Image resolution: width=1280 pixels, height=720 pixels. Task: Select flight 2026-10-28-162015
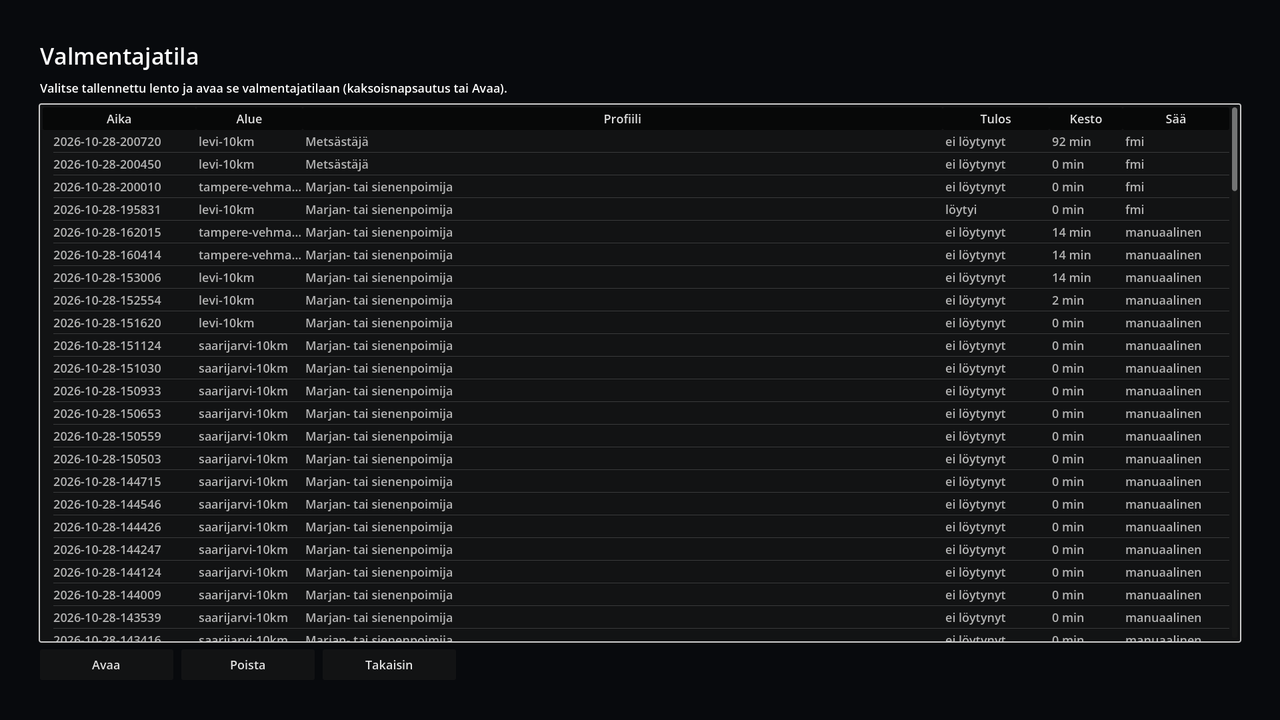pyautogui.click(x=641, y=232)
